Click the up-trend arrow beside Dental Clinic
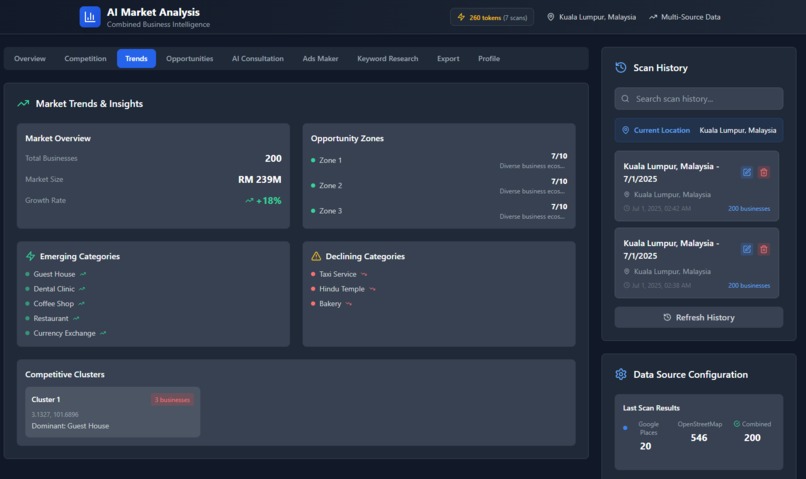Image resolution: width=806 pixels, height=479 pixels. [x=82, y=289]
